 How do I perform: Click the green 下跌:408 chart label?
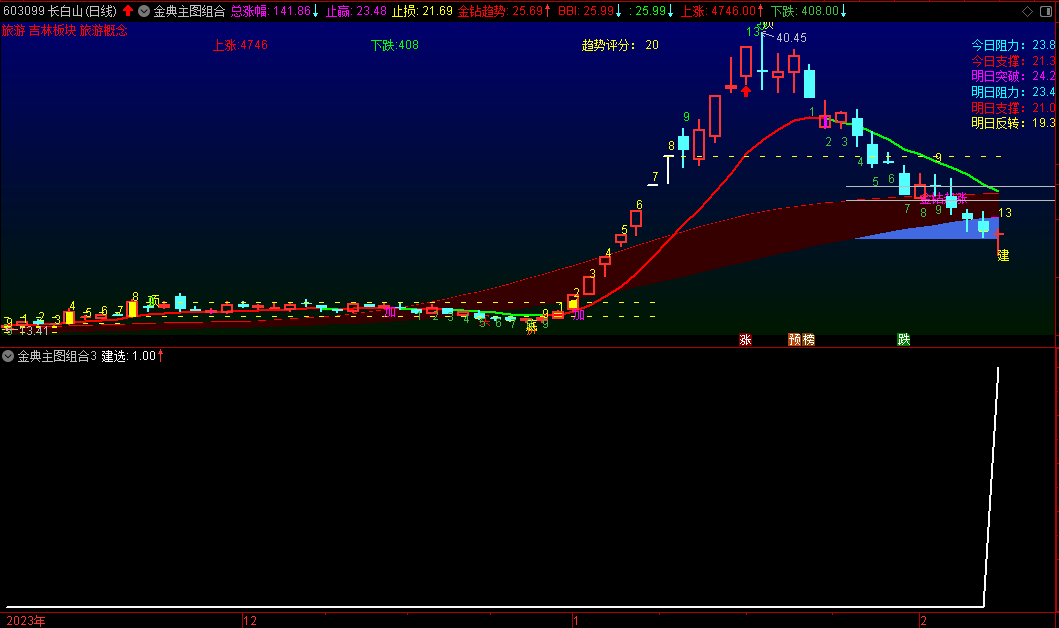point(394,45)
